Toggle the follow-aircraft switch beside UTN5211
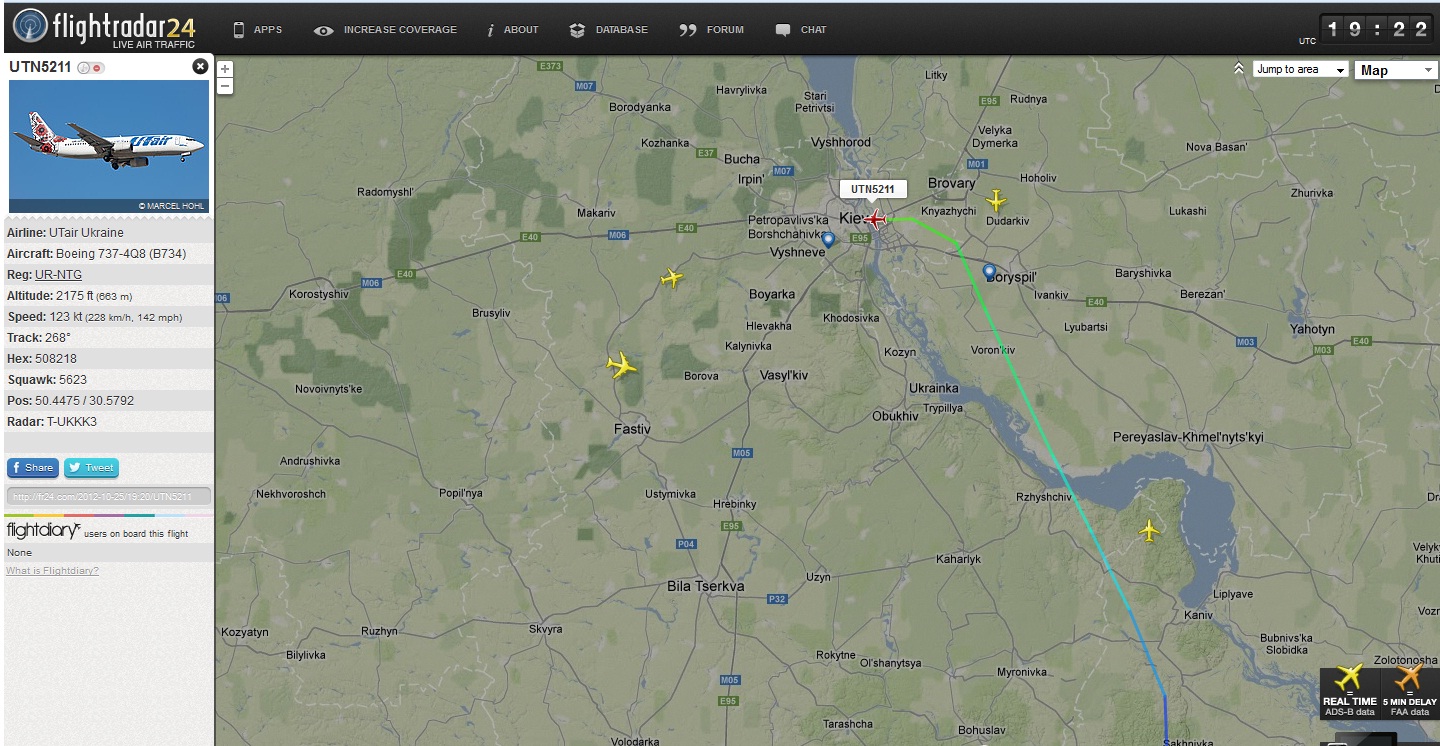Image resolution: width=1440 pixels, height=746 pixels. [91, 68]
